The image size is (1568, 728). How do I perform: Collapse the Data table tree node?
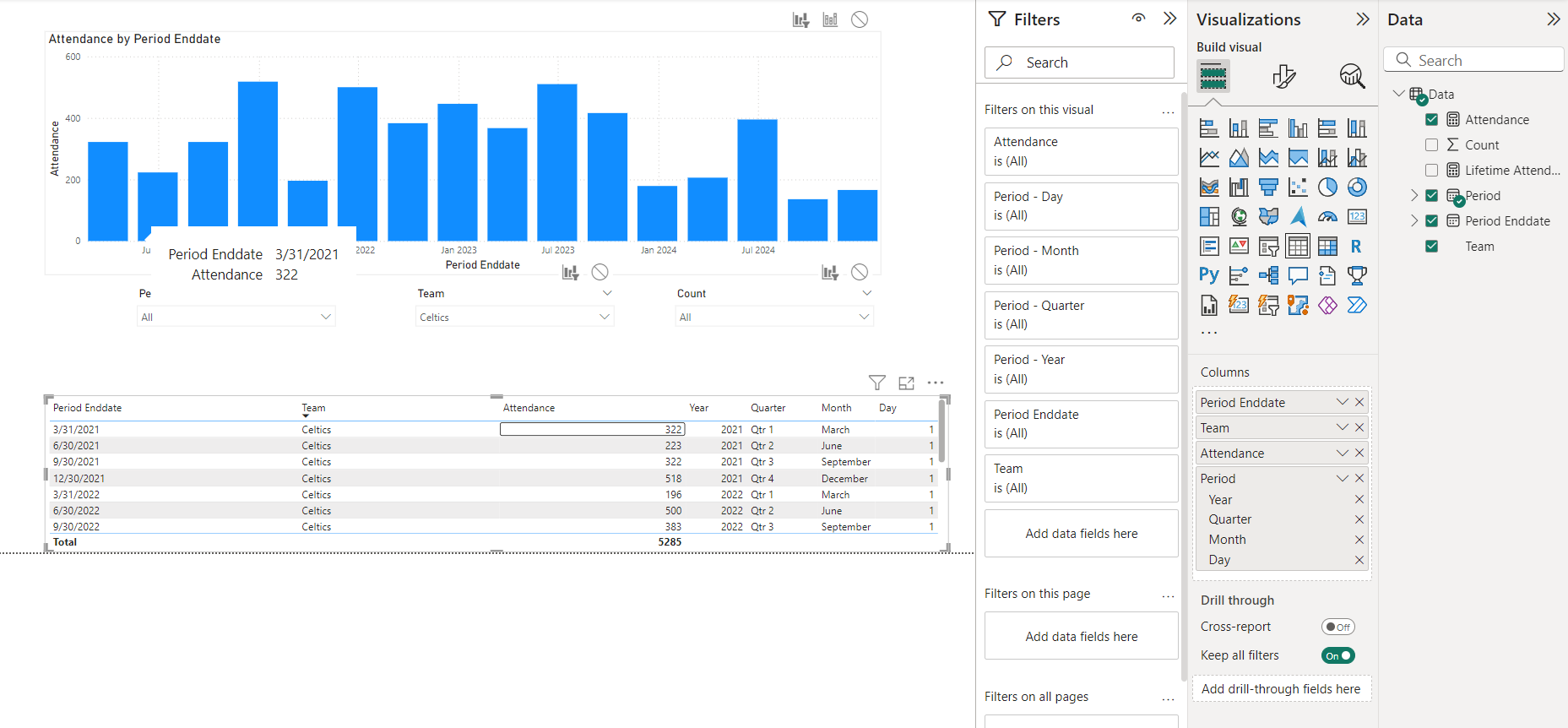point(1399,94)
